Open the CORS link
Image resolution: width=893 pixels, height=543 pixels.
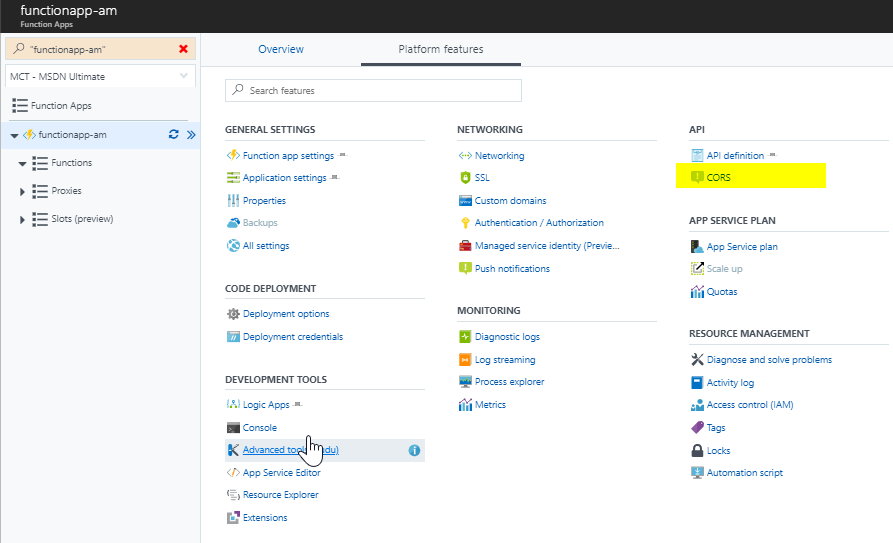pyautogui.click(x=718, y=177)
